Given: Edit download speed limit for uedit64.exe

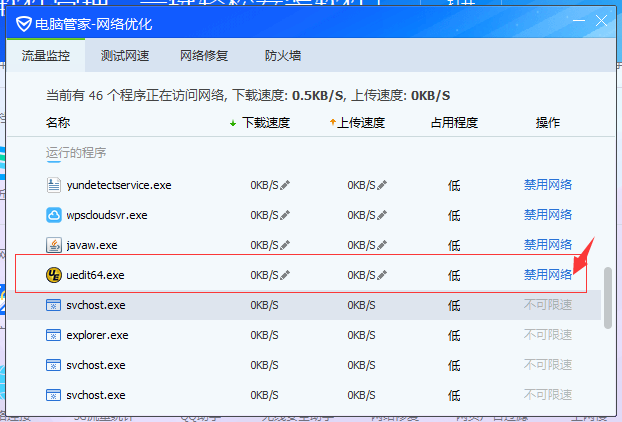Looking at the screenshot, I should pos(285,275).
